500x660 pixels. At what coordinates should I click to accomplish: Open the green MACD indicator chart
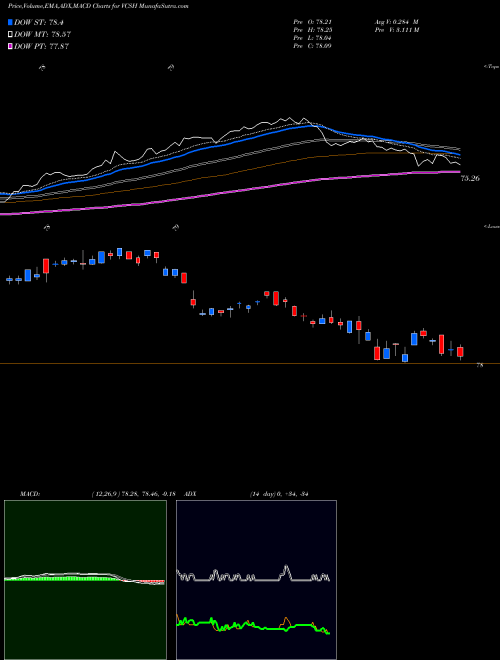point(85,580)
